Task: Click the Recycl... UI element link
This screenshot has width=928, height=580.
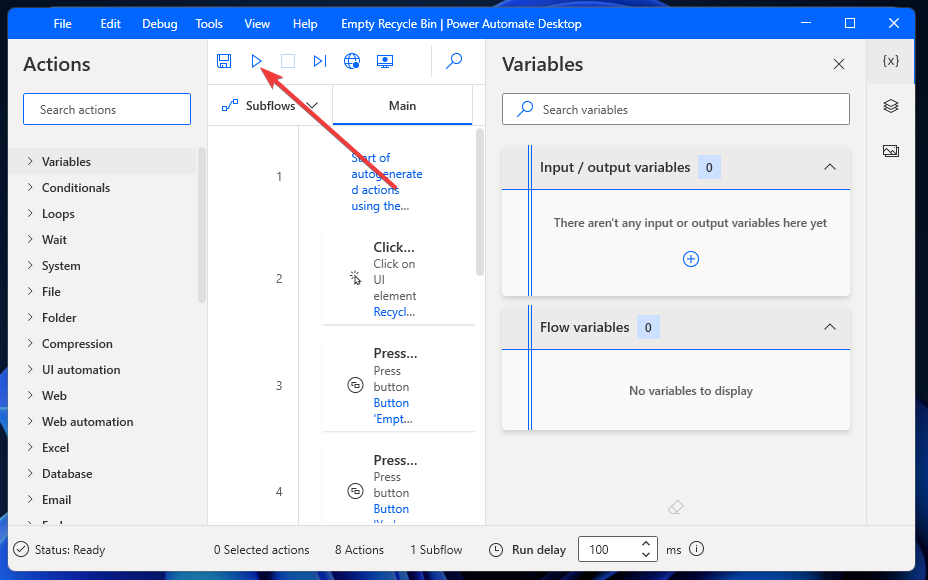Action: pos(394,312)
